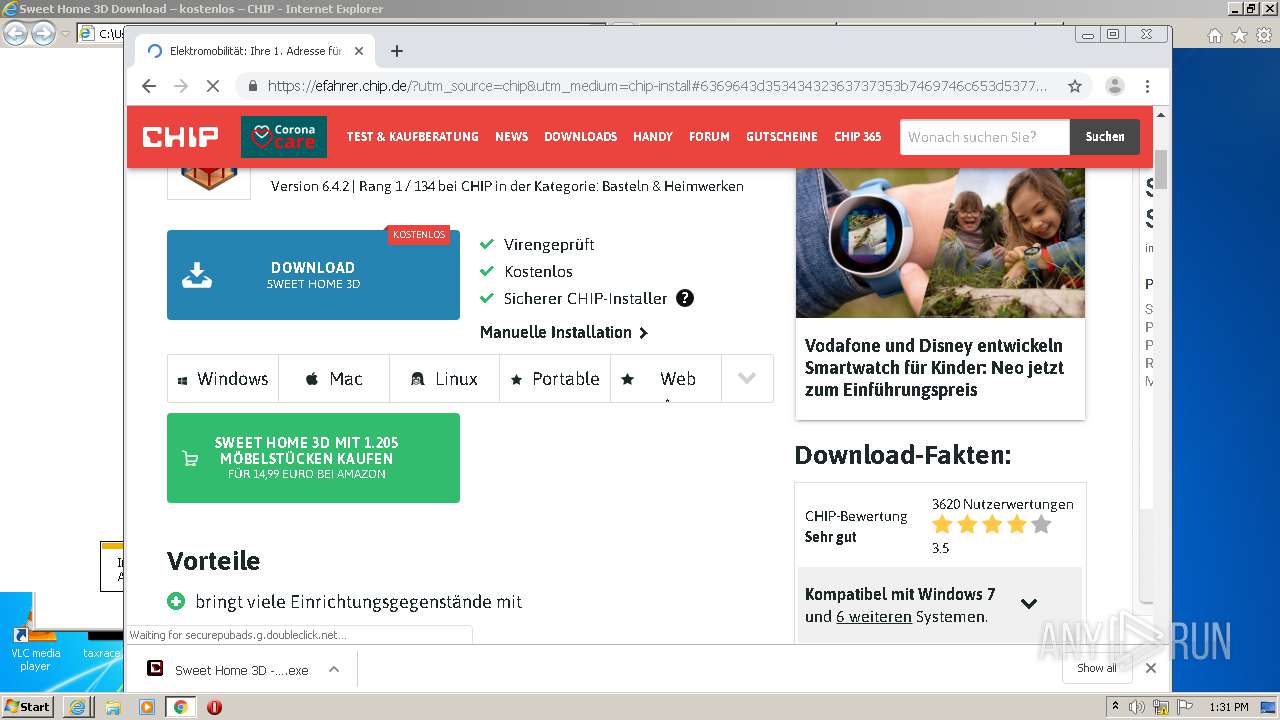Open the Windows Start menu

coord(27,706)
